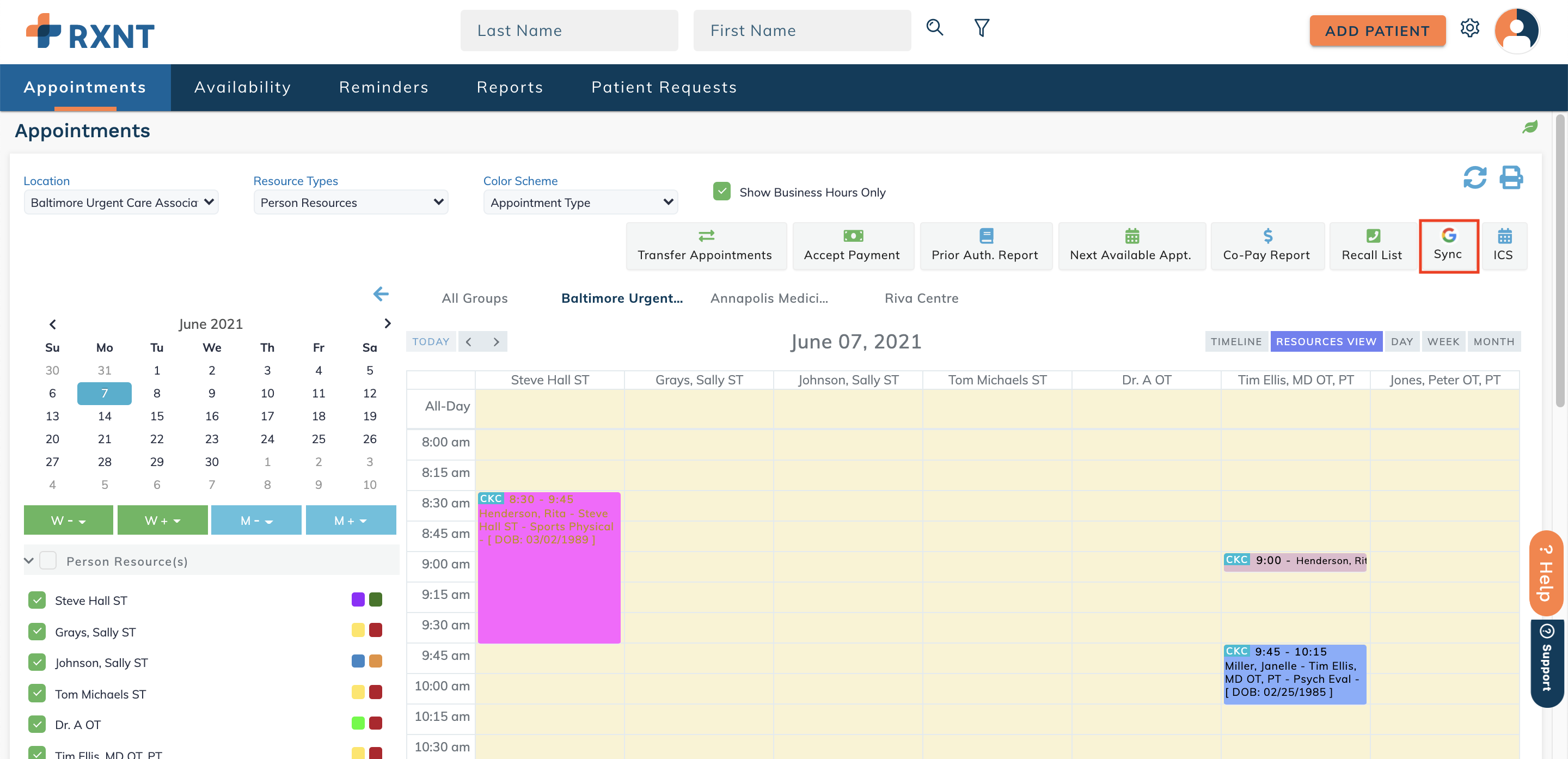Image resolution: width=1568 pixels, height=759 pixels.
Task: Open Prior Auth. Report
Action: pos(985,246)
